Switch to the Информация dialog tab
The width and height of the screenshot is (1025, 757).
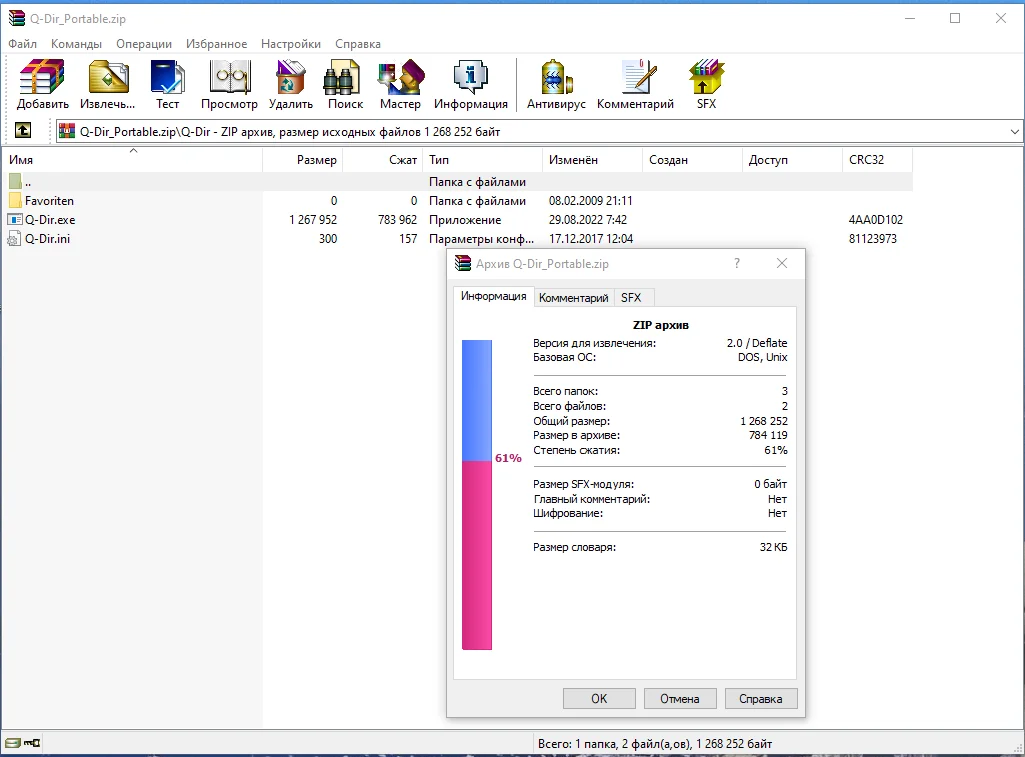coord(493,296)
